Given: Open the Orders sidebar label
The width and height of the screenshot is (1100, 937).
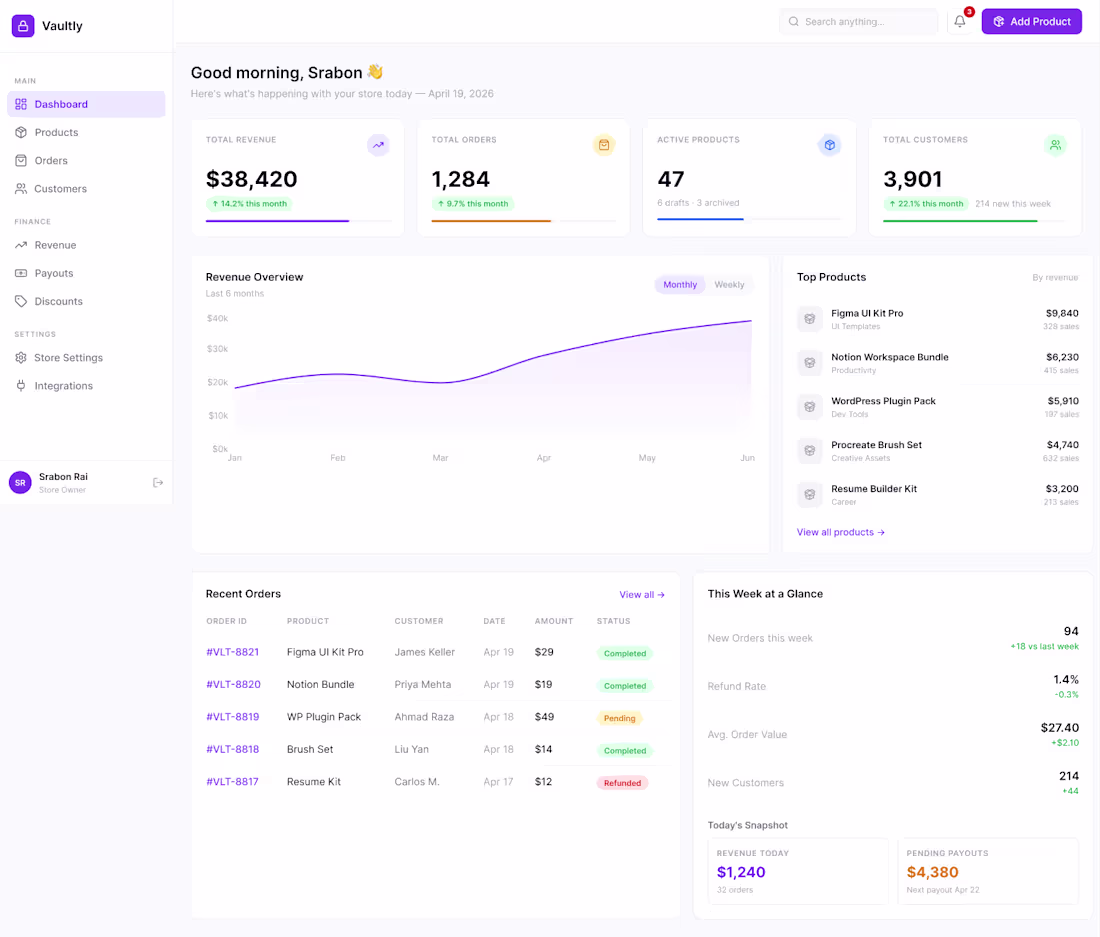Looking at the screenshot, I should 51,161.
